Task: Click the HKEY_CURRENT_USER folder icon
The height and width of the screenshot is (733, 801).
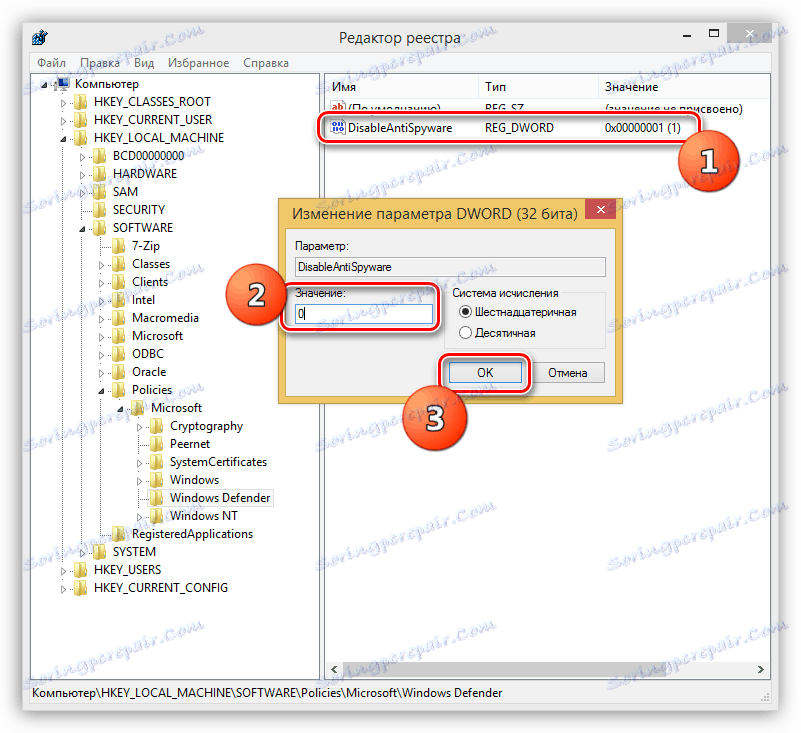Action: (81, 120)
